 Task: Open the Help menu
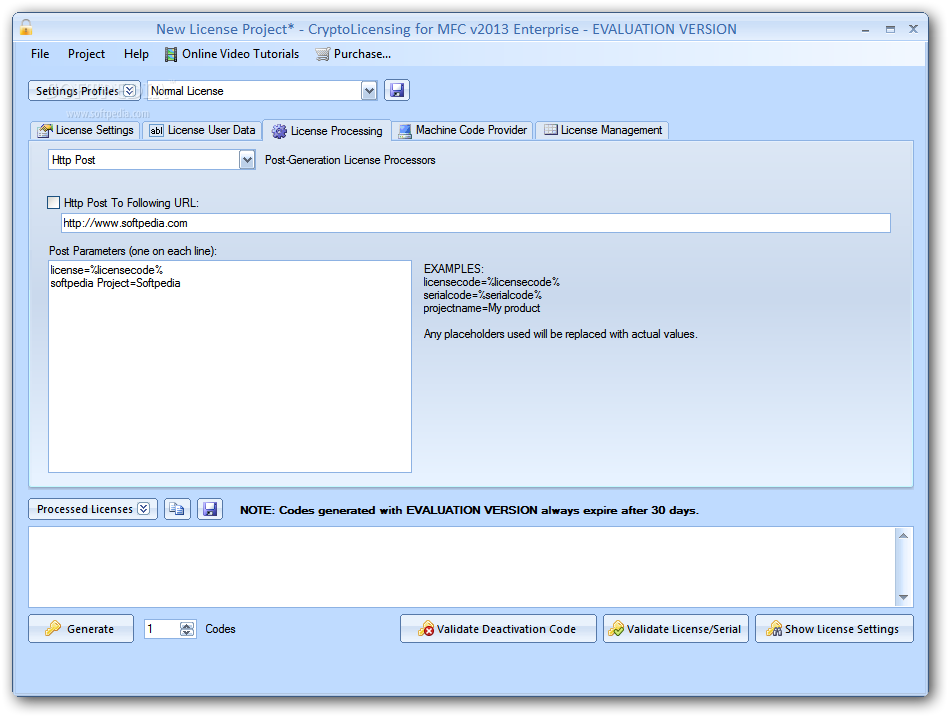136,54
